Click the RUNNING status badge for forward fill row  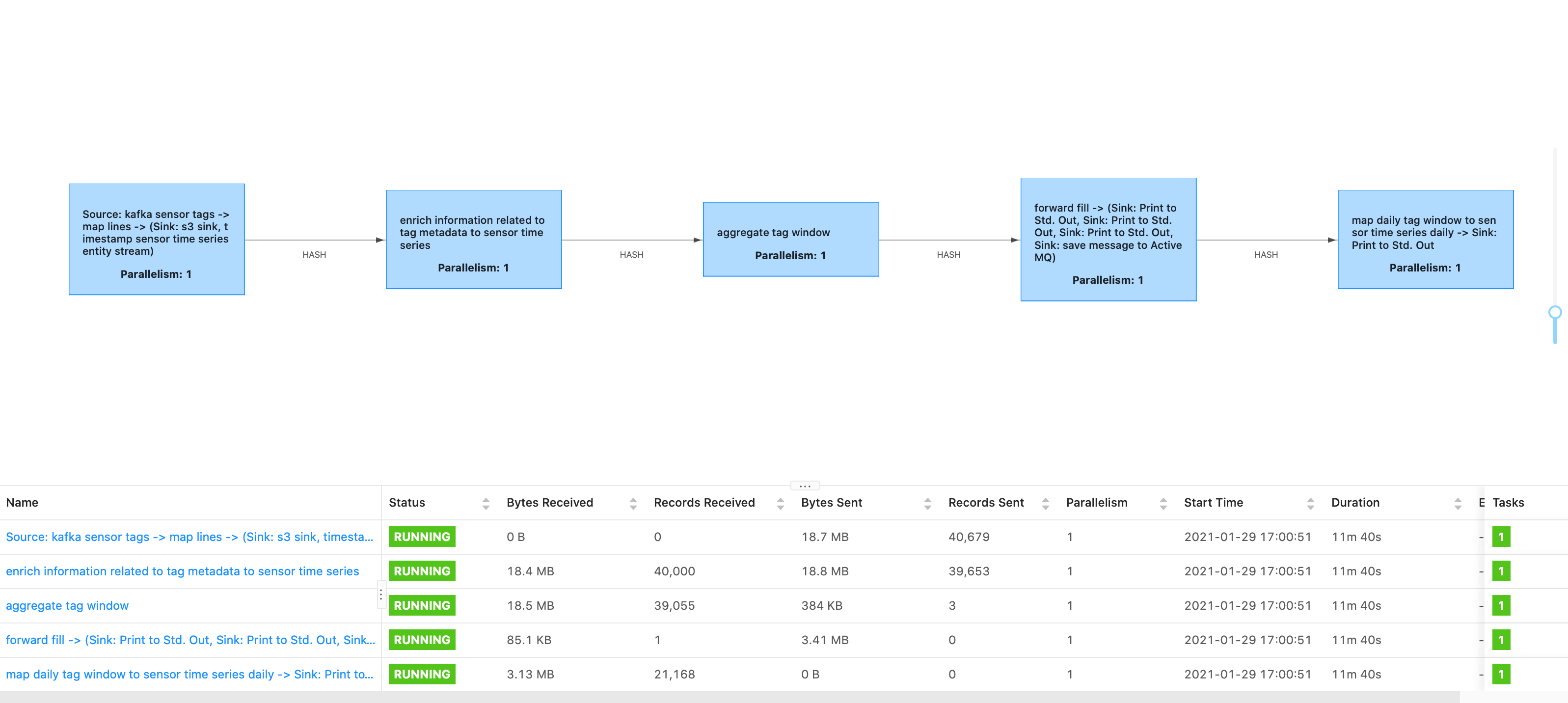point(421,639)
